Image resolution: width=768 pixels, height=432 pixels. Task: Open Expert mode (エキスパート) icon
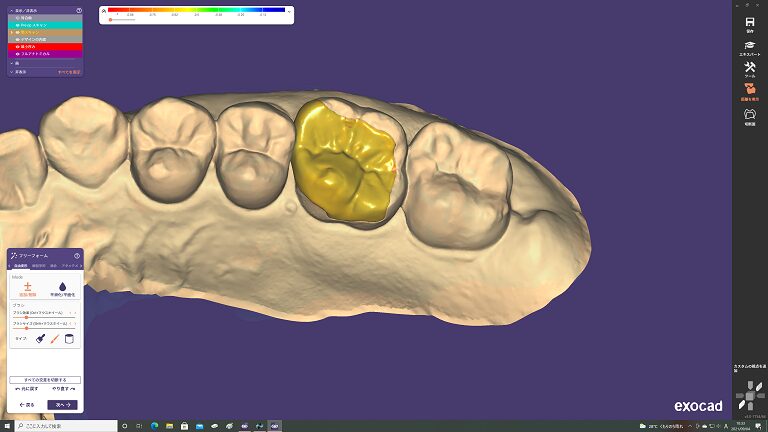click(x=749, y=46)
